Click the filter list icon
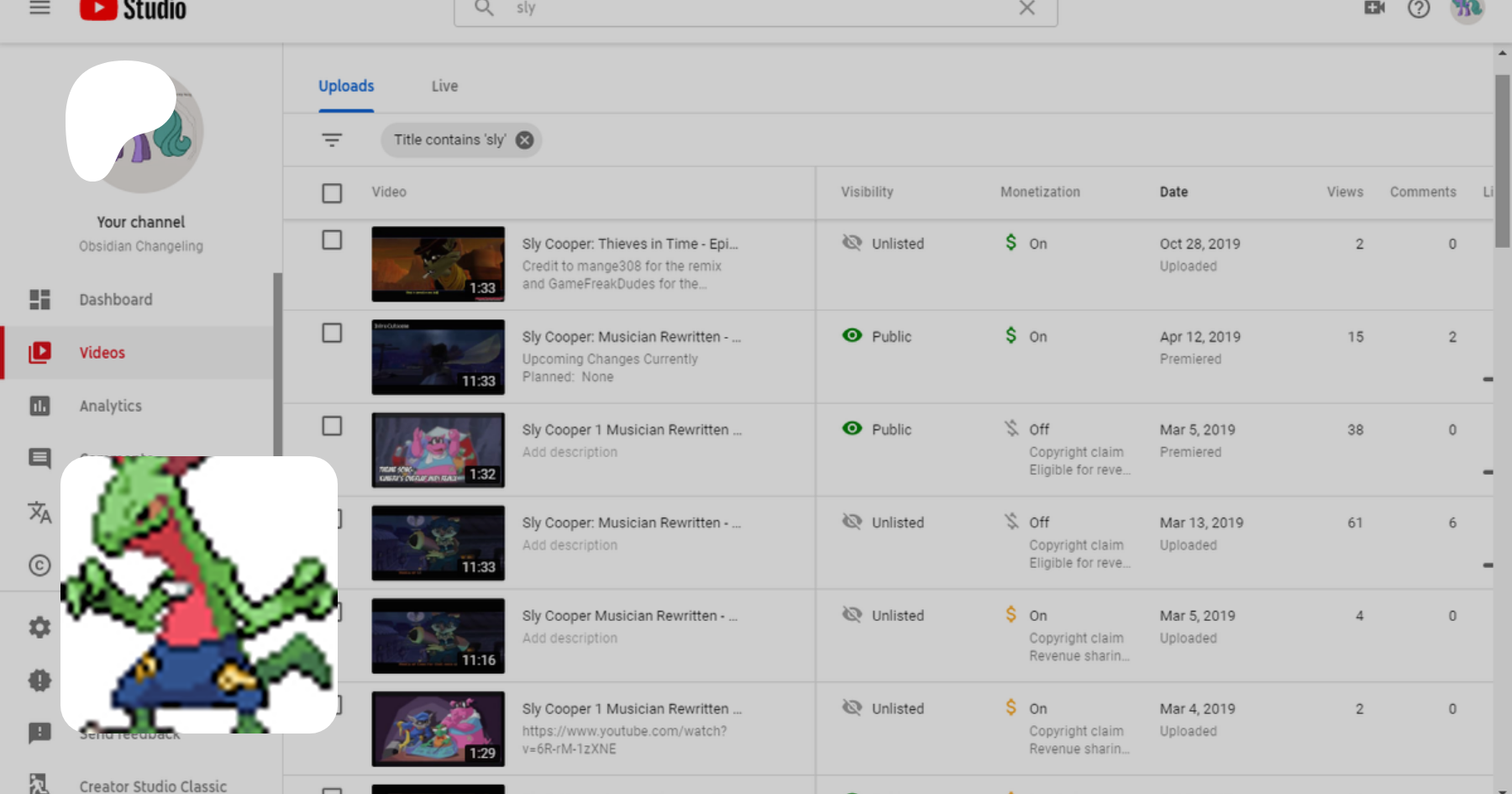 332,140
